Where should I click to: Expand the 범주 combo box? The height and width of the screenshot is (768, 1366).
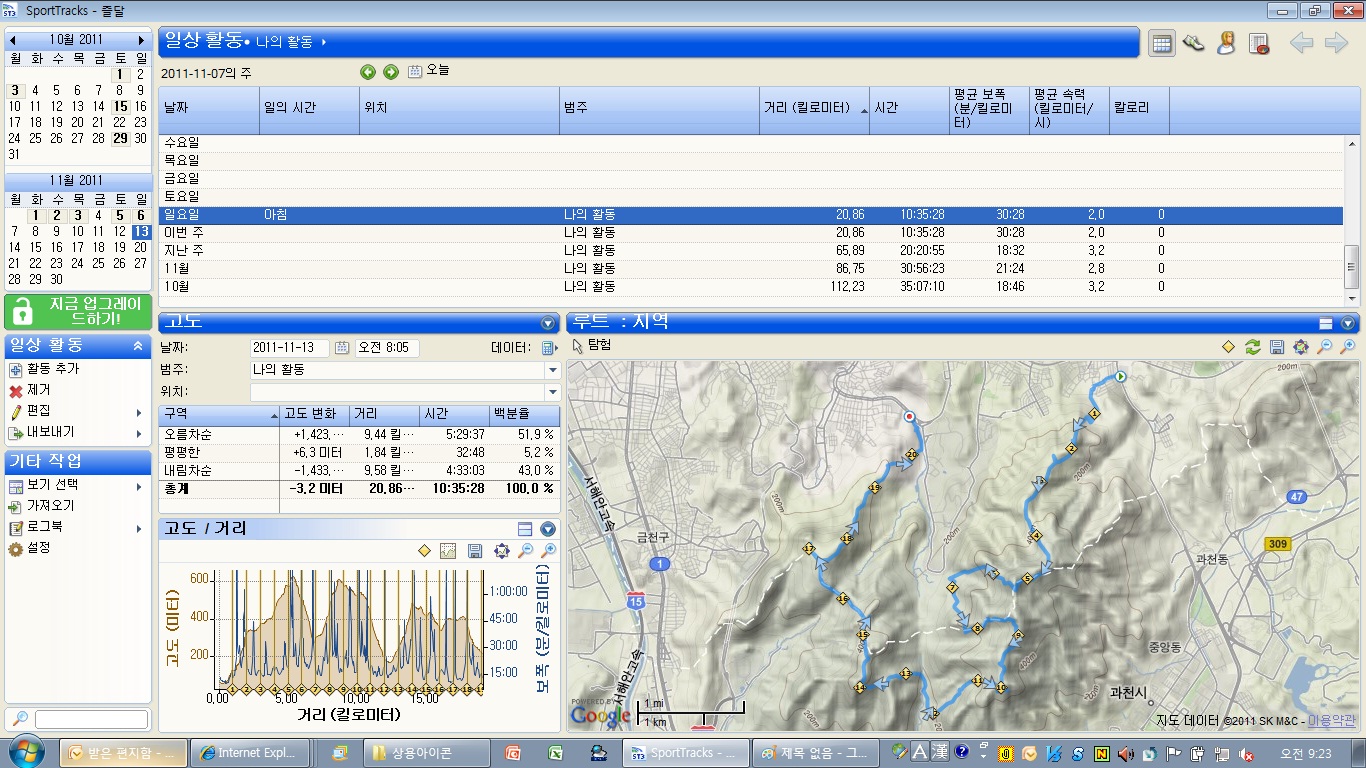pyautogui.click(x=552, y=370)
